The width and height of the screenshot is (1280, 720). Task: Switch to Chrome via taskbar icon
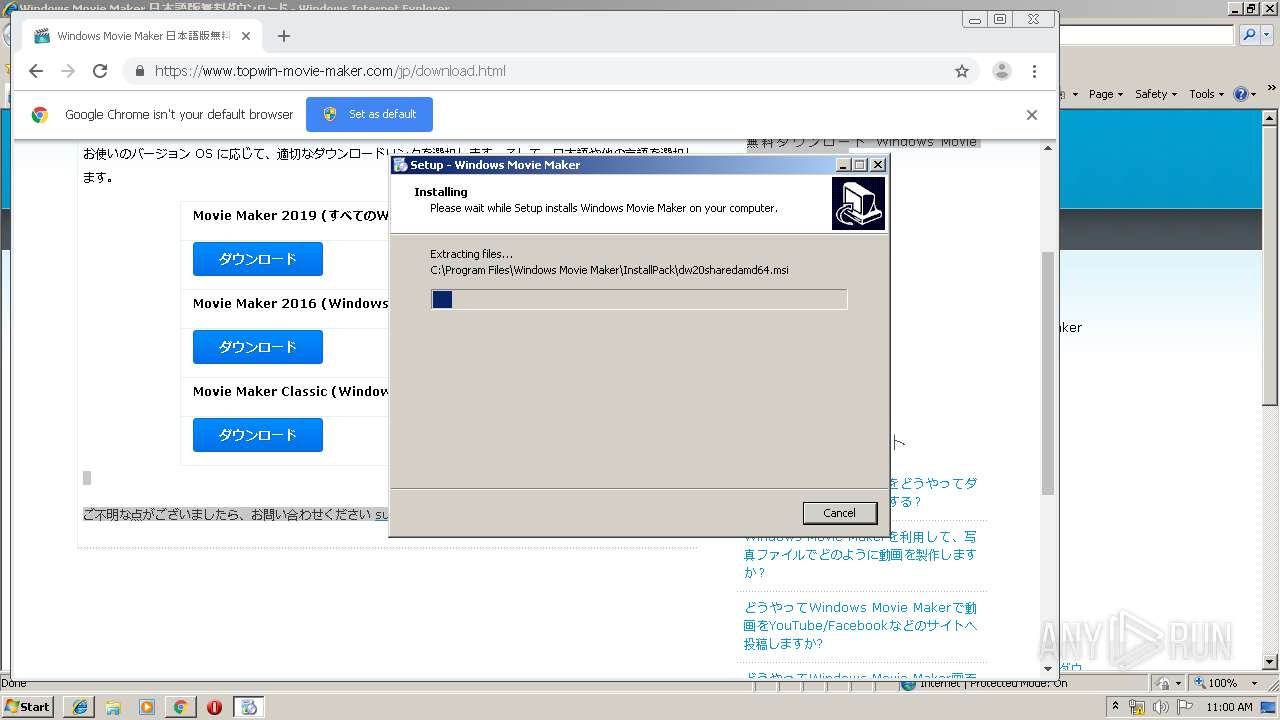(180, 707)
